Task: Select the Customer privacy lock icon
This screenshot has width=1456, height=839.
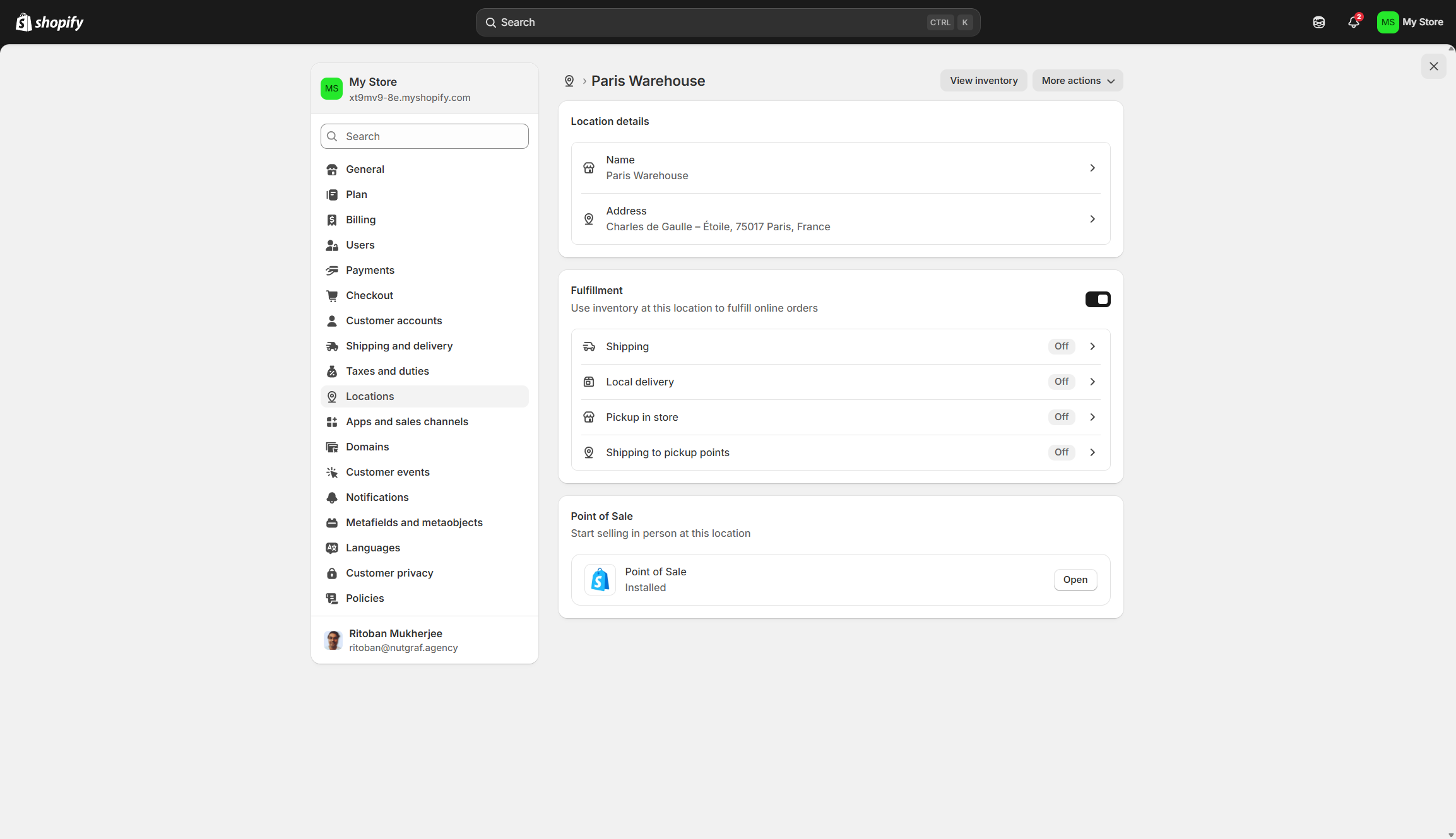Action: pos(332,573)
